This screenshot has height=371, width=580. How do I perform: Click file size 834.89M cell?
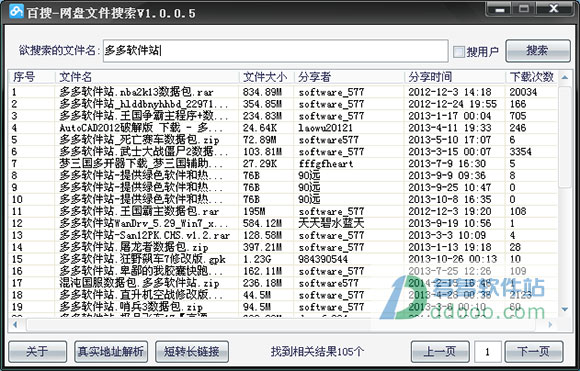point(262,92)
